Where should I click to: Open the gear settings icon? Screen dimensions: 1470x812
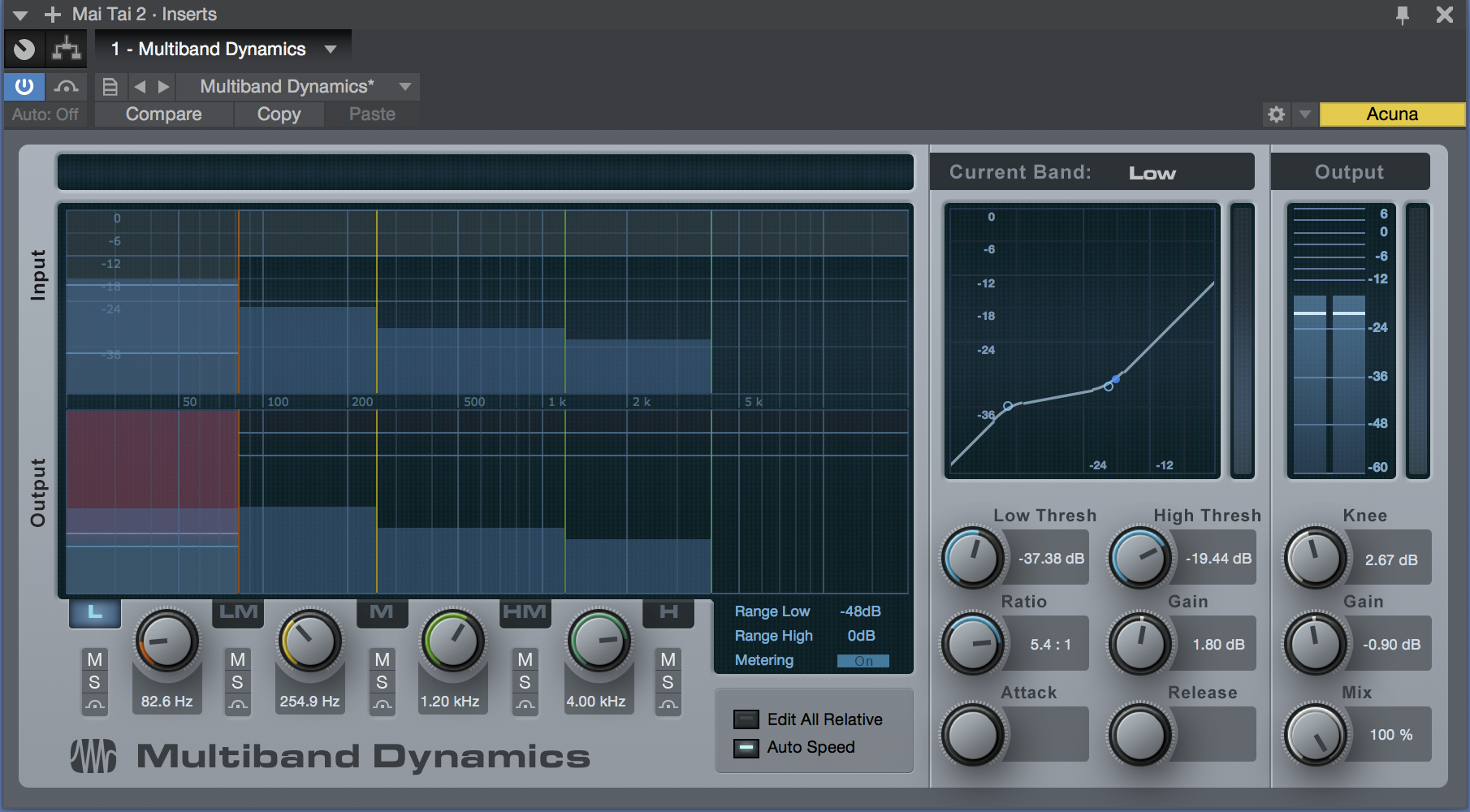click(1277, 114)
